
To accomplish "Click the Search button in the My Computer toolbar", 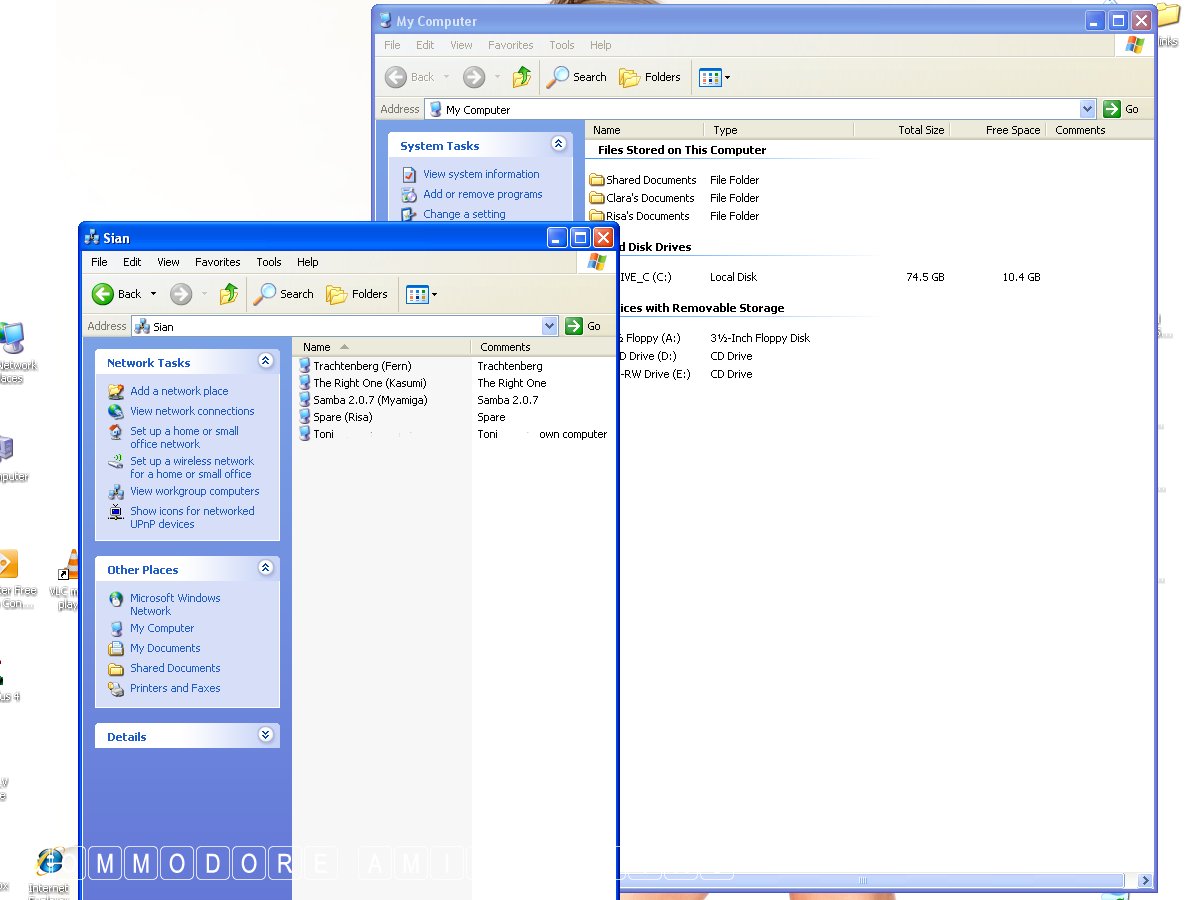I will point(577,77).
